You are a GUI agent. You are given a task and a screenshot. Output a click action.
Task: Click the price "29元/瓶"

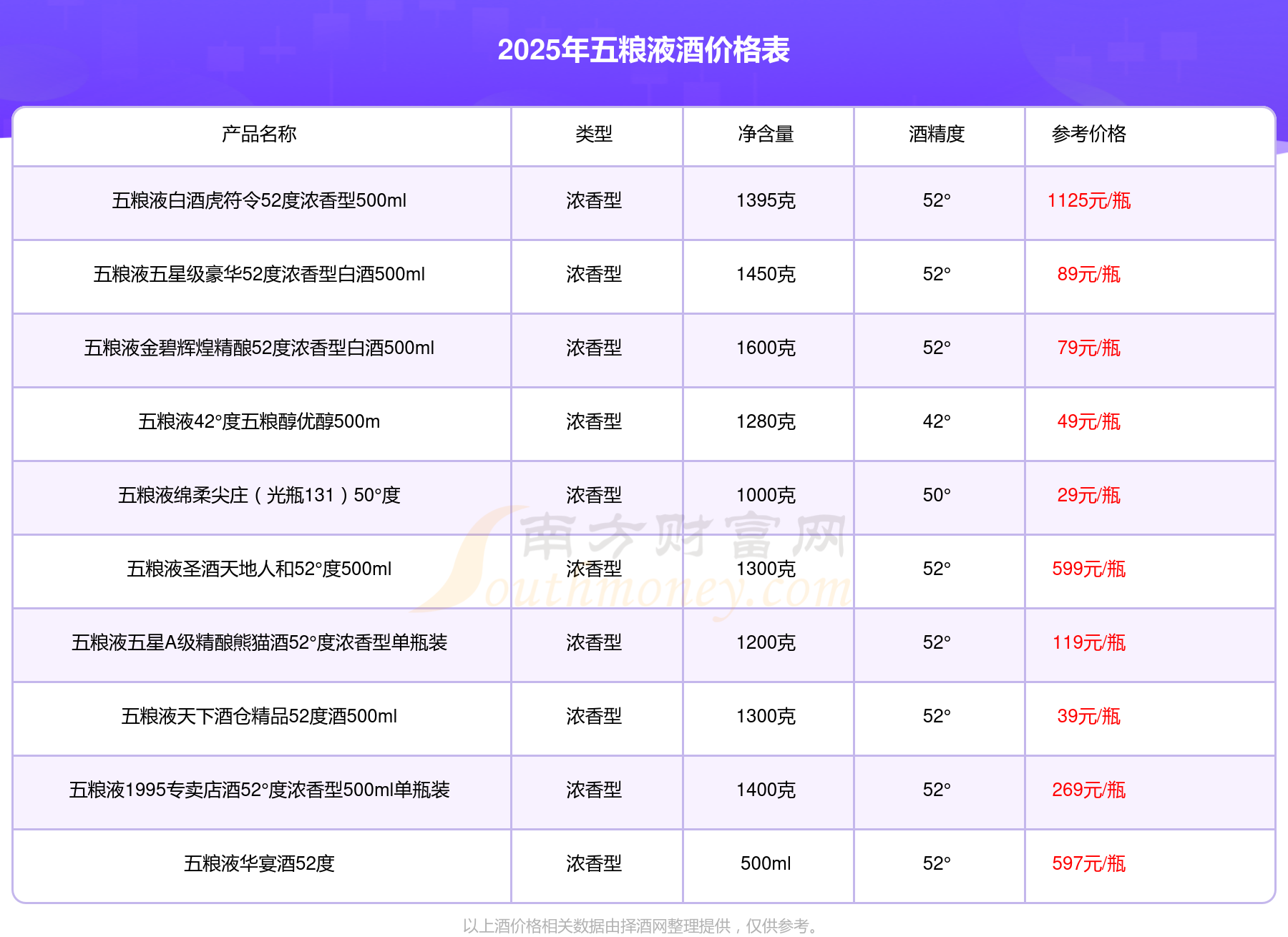click(x=1088, y=495)
